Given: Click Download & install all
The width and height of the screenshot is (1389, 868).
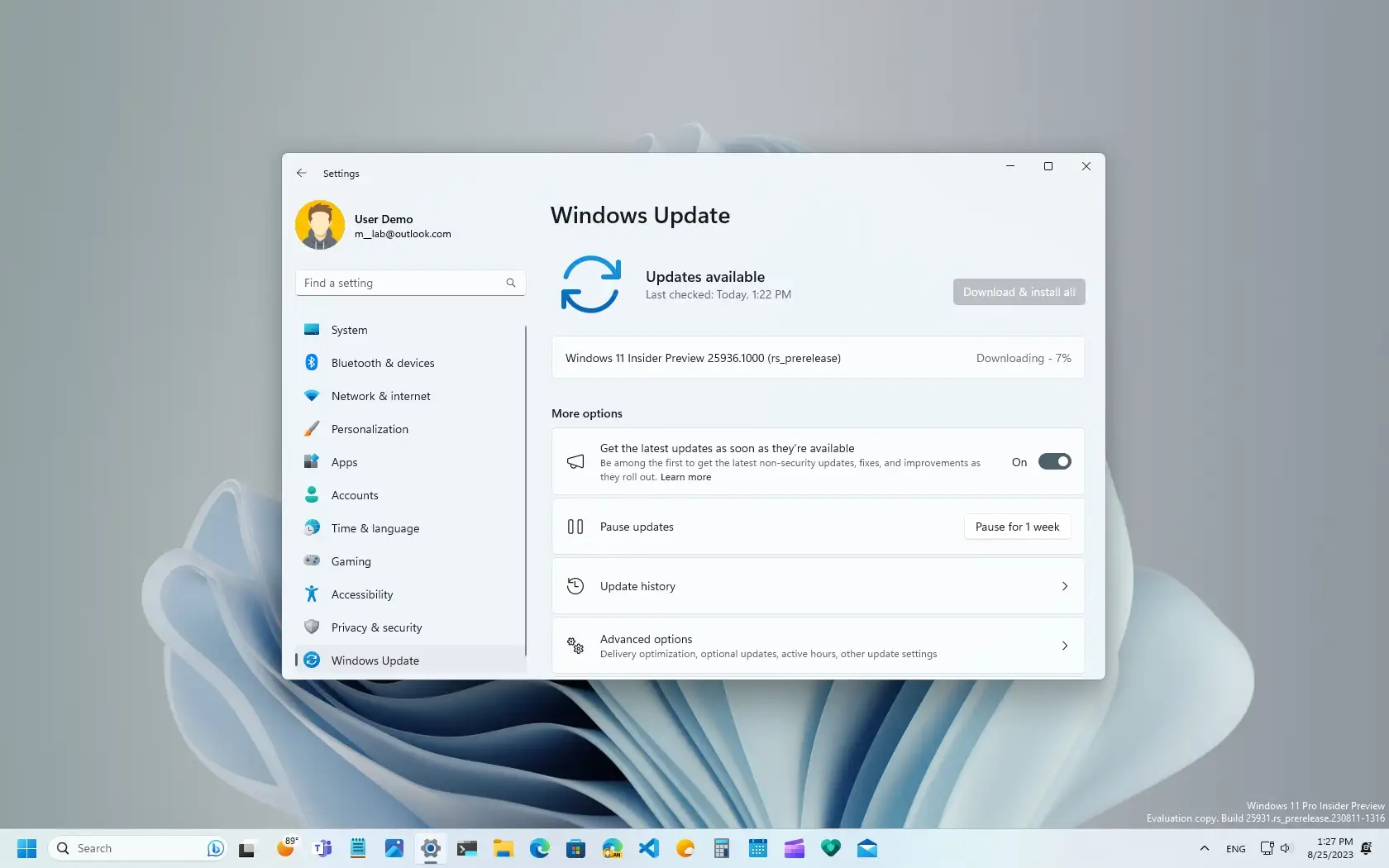Looking at the screenshot, I should (x=1018, y=291).
